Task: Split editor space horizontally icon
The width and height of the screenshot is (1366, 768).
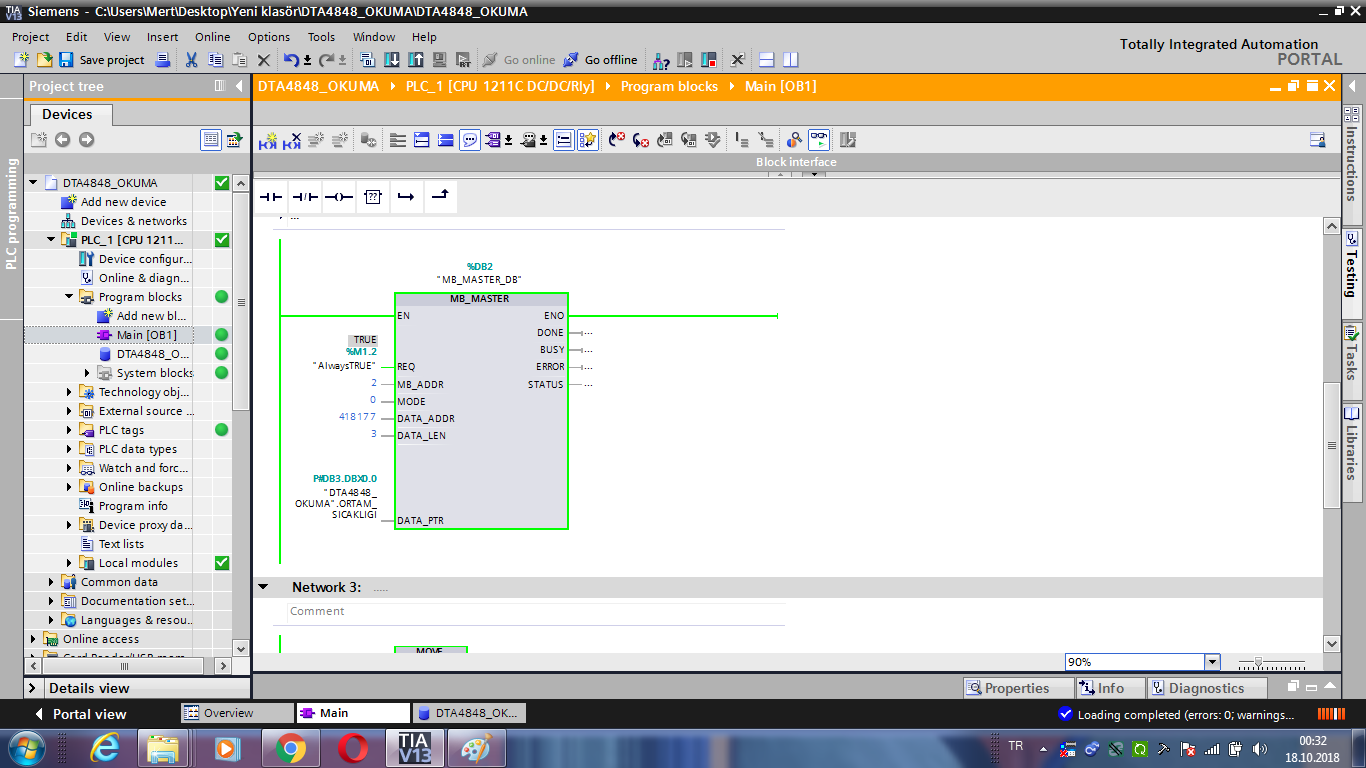Action: click(x=767, y=60)
